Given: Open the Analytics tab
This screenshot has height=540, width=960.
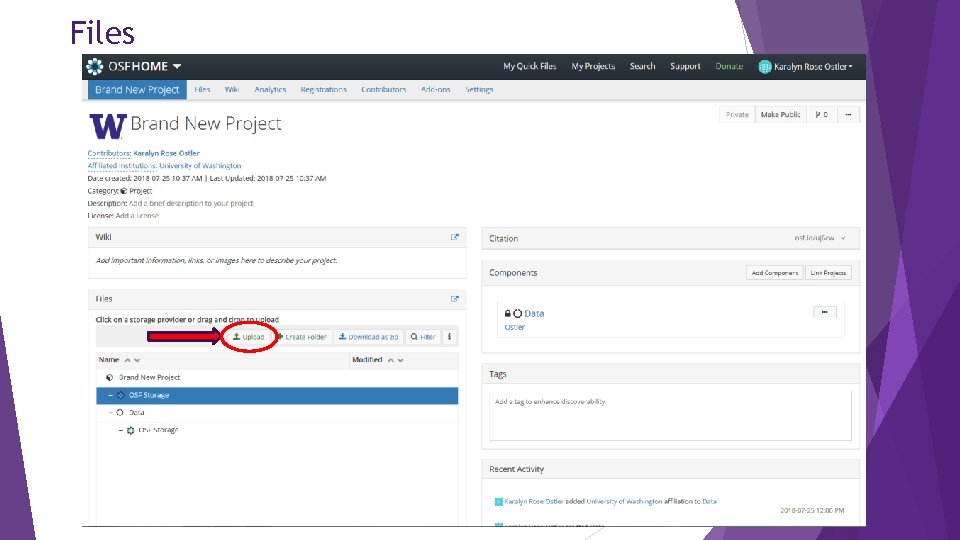Looking at the screenshot, I should tap(270, 89).
